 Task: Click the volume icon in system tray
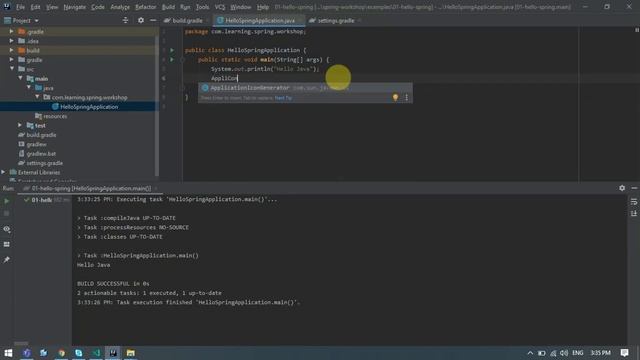coord(564,353)
